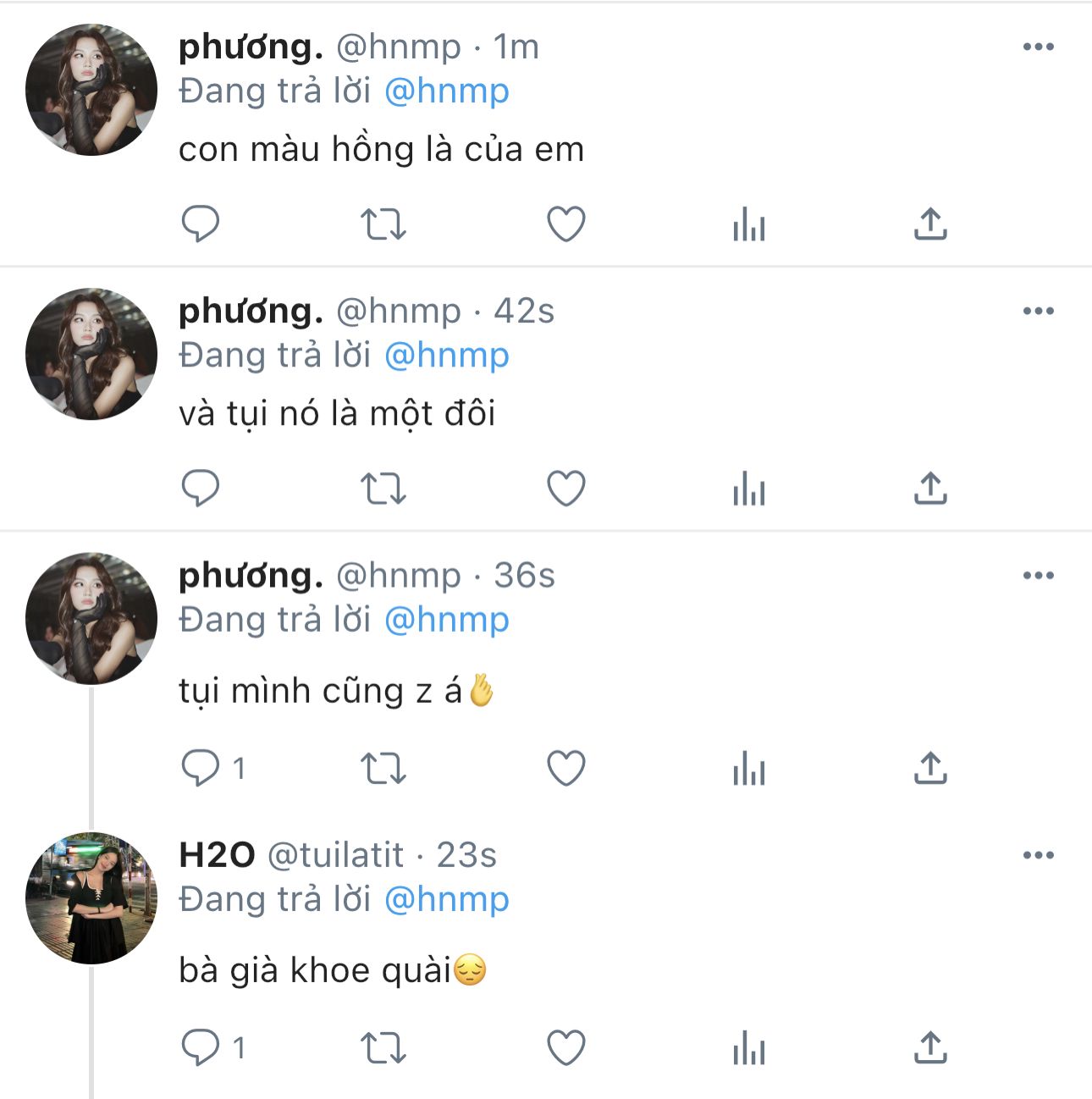Open phương's avatar on the 36s tweet
This screenshot has height=1099, width=1092.
click(x=91, y=619)
